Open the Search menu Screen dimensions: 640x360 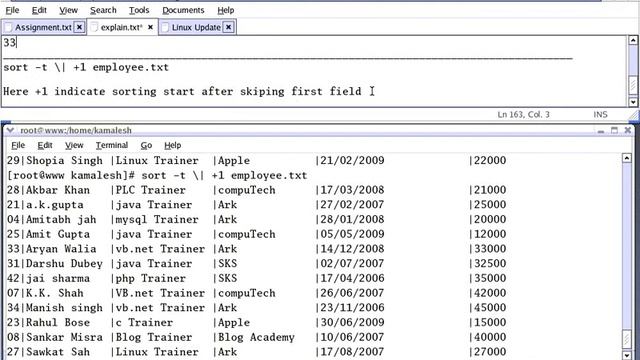(103, 10)
